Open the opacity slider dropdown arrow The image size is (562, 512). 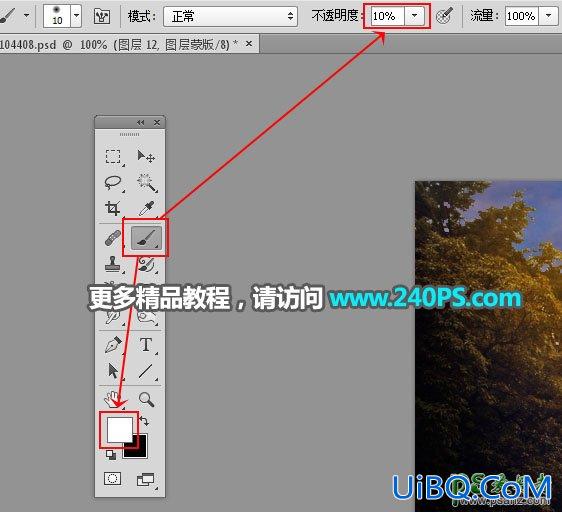(414, 16)
